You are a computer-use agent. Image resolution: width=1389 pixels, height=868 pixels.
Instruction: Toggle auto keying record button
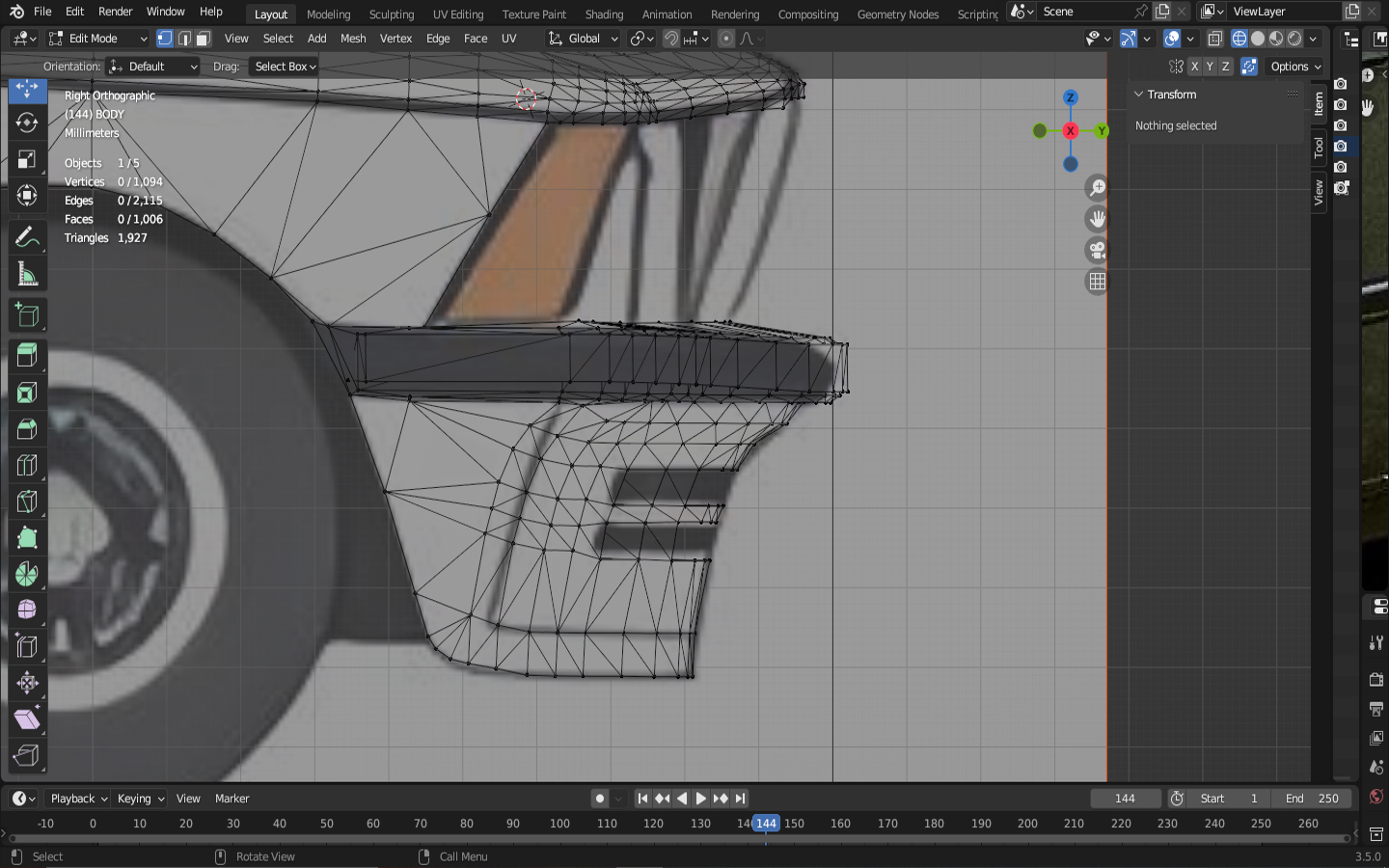pyautogui.click(x=600, y=799)
